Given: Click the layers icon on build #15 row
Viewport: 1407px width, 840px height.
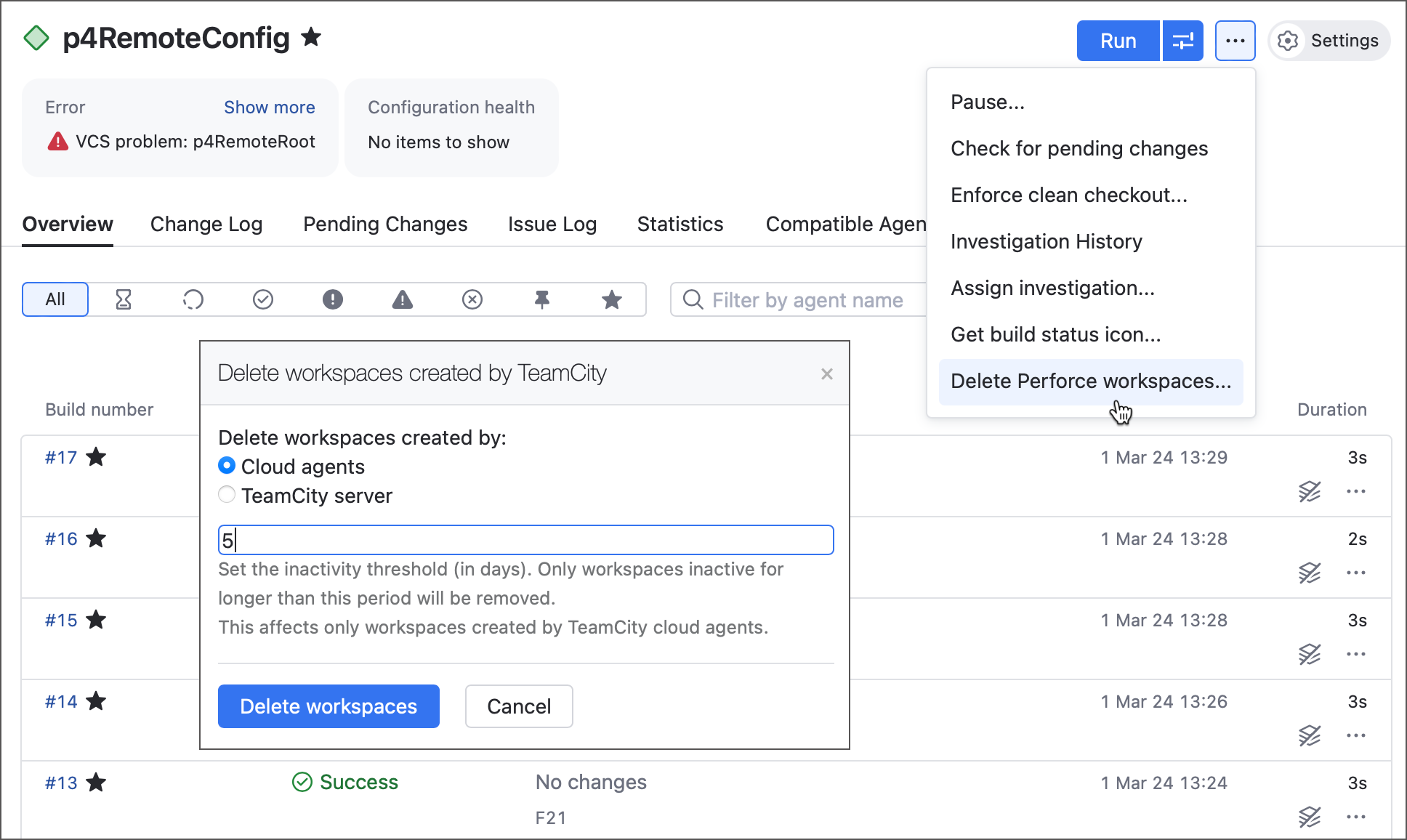Looking at the screenshot, I should 1310,654.
